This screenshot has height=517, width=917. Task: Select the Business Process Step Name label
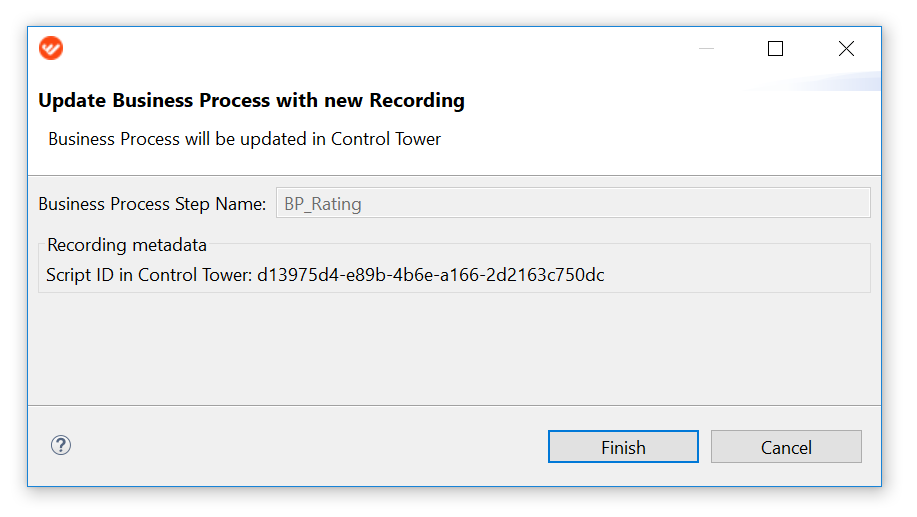(x=152, y=204)
